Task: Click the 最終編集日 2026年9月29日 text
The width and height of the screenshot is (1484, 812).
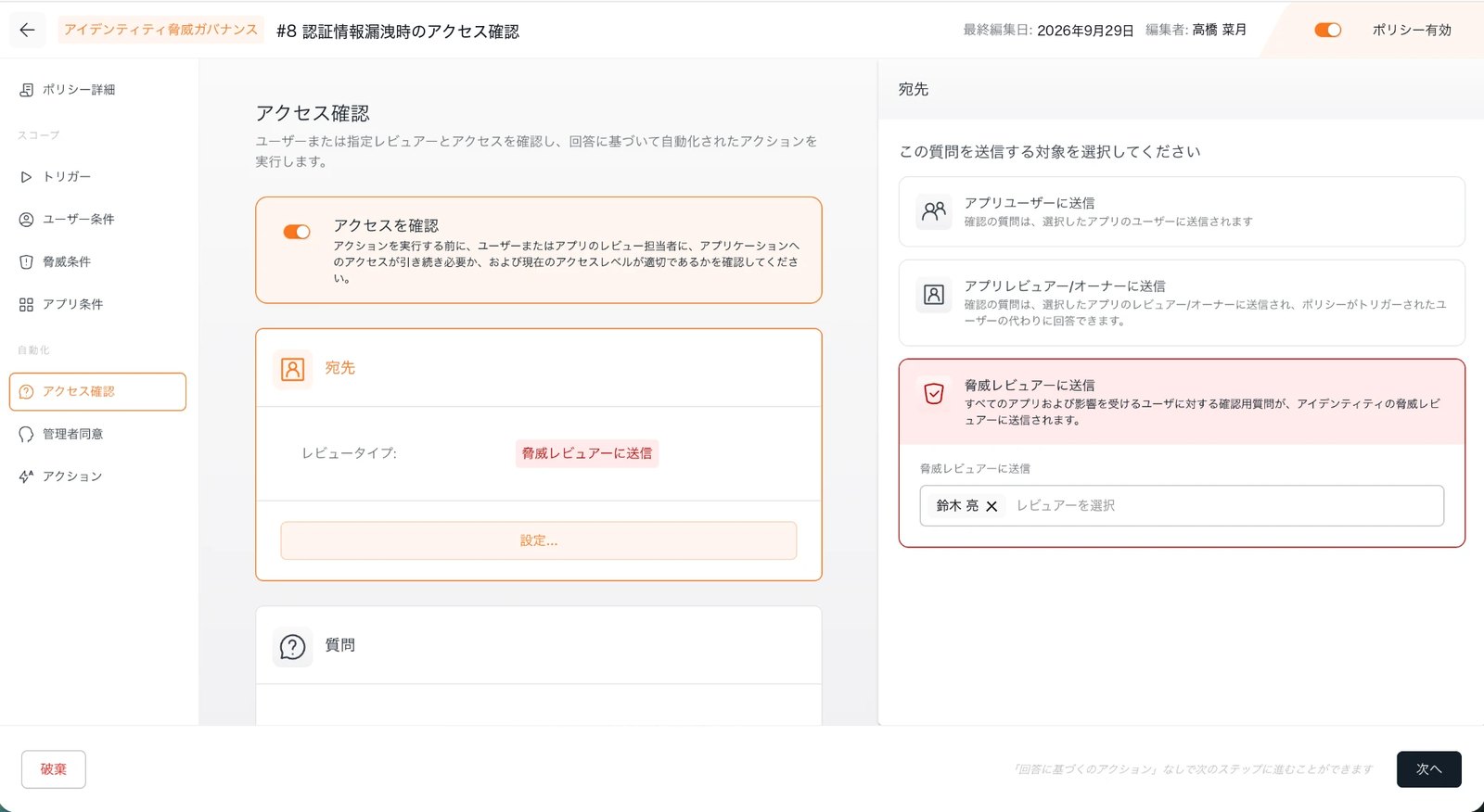Action: [1048, 30]
